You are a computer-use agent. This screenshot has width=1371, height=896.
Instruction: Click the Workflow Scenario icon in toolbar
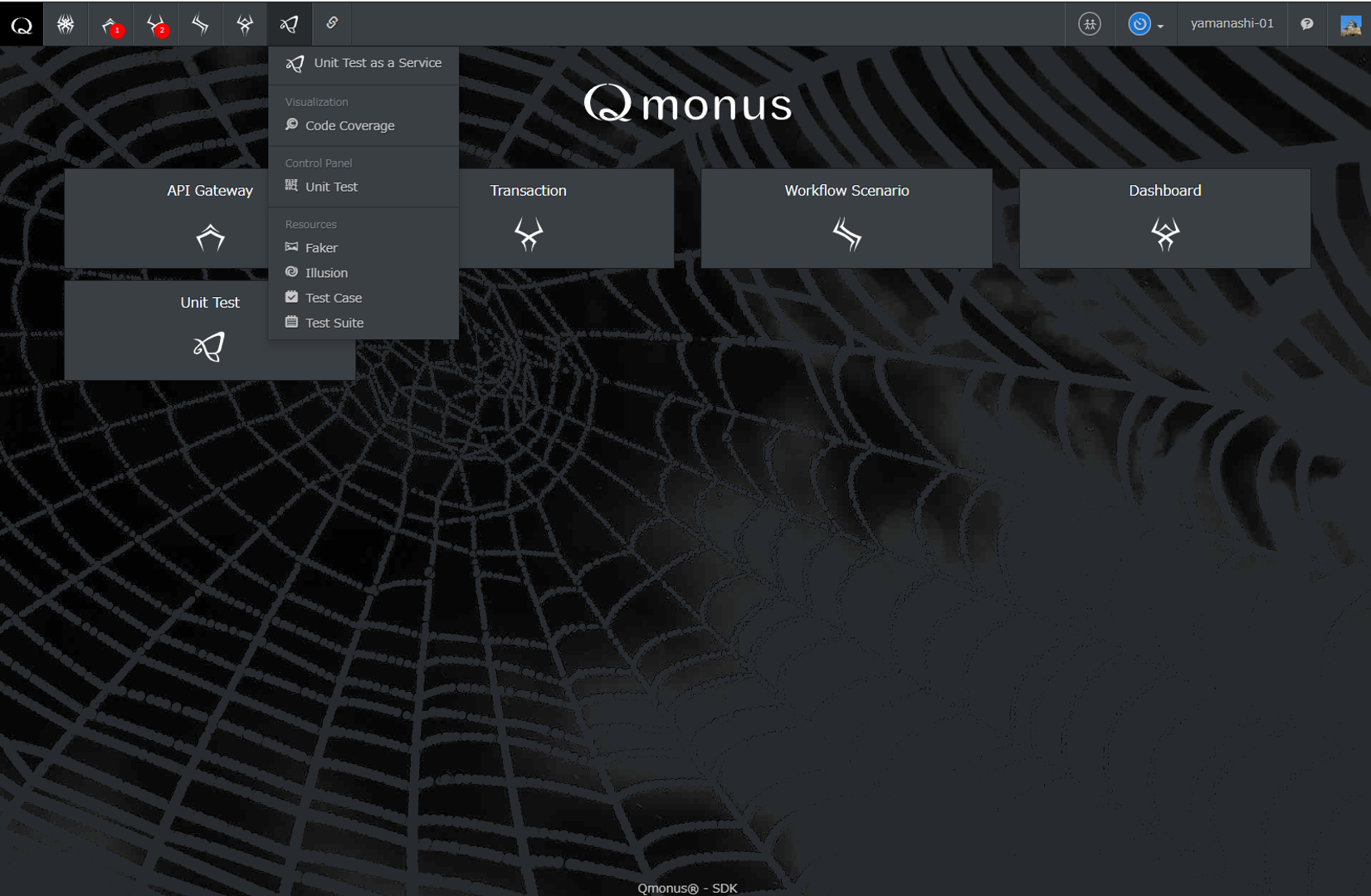pyautogui.click(x=200, y=24)
